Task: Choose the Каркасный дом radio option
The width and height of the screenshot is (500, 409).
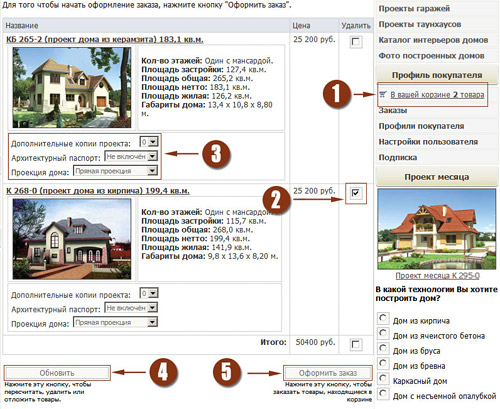Action: pos(383,378)
